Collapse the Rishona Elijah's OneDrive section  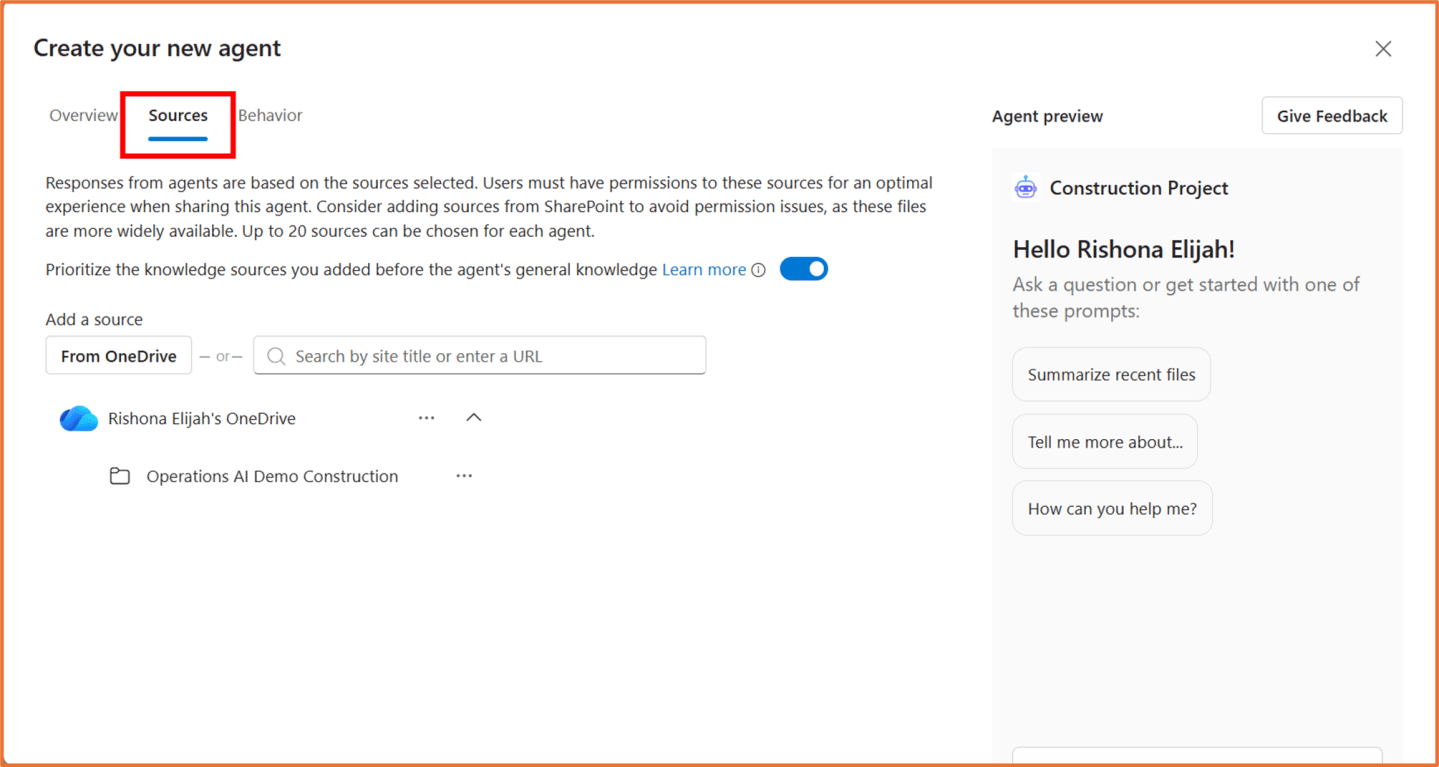tap(474, 418)
